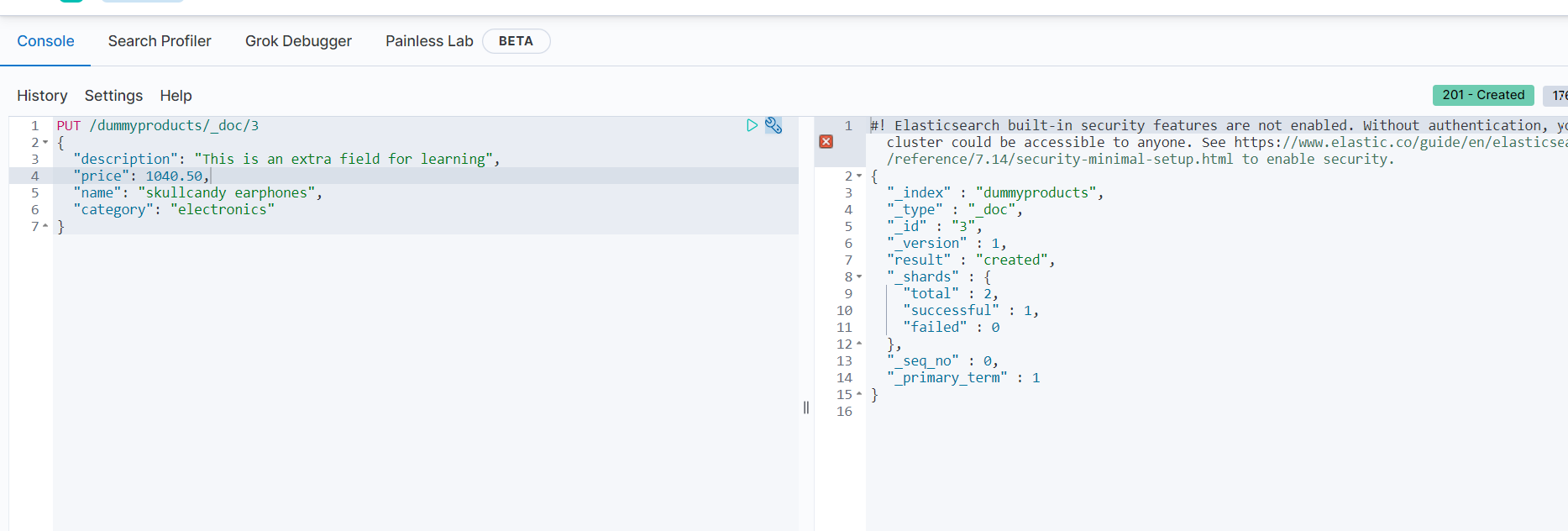
Task: Click the "description" field line in editor
Action: tap(286, 159)
